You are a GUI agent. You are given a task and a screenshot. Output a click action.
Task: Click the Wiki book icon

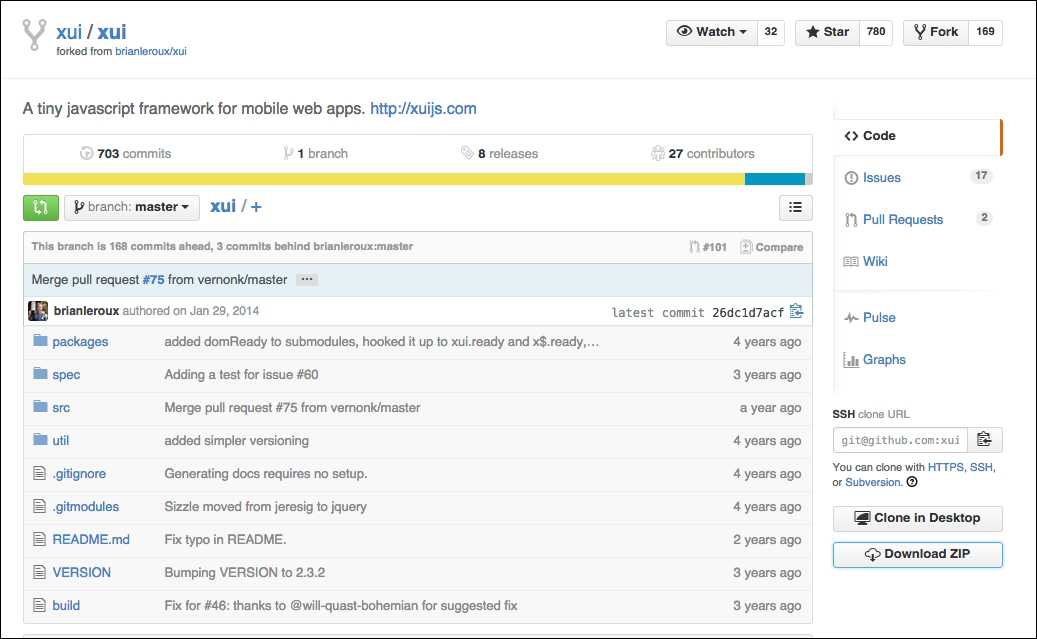[851, 262]
